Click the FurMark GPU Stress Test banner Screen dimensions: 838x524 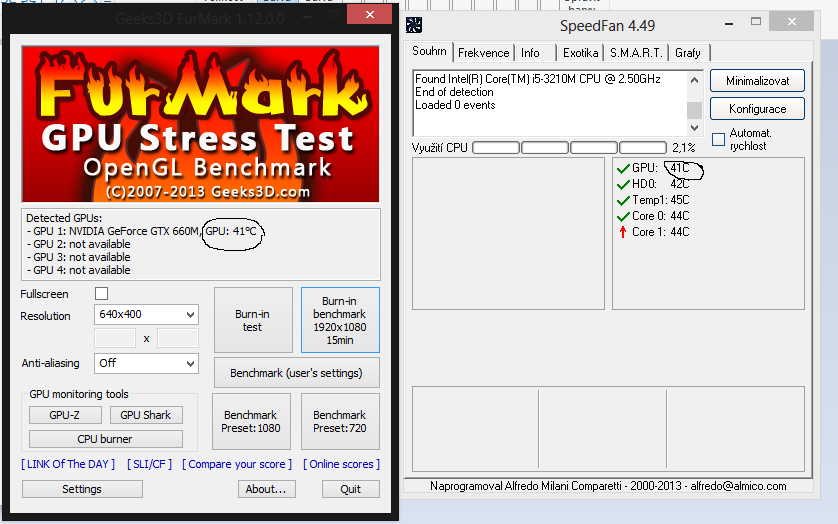tap(200, 124)
